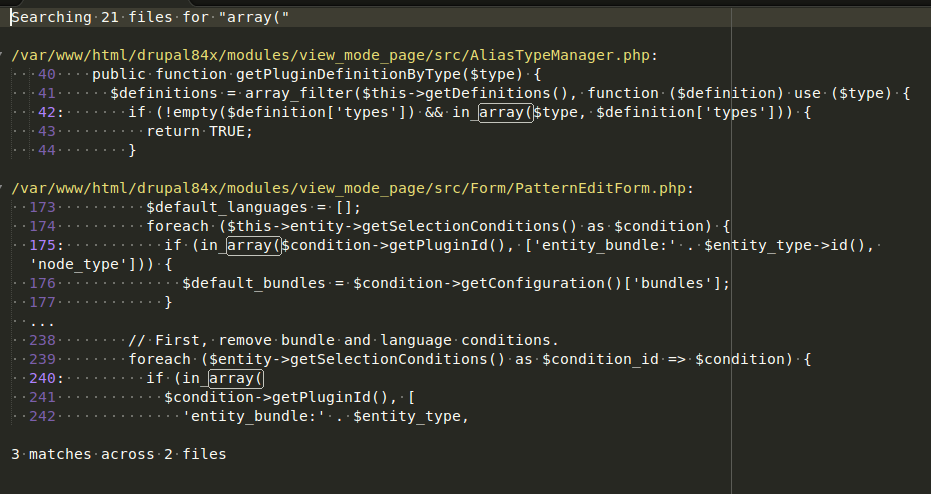Click line number 173 in the results

[43, 207]
